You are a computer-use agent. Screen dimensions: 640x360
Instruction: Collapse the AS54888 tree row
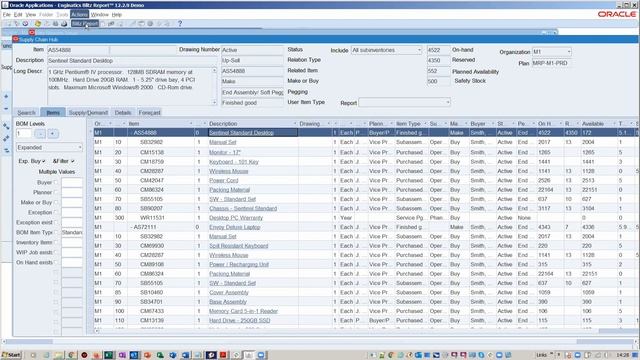[x=131, y=133]
